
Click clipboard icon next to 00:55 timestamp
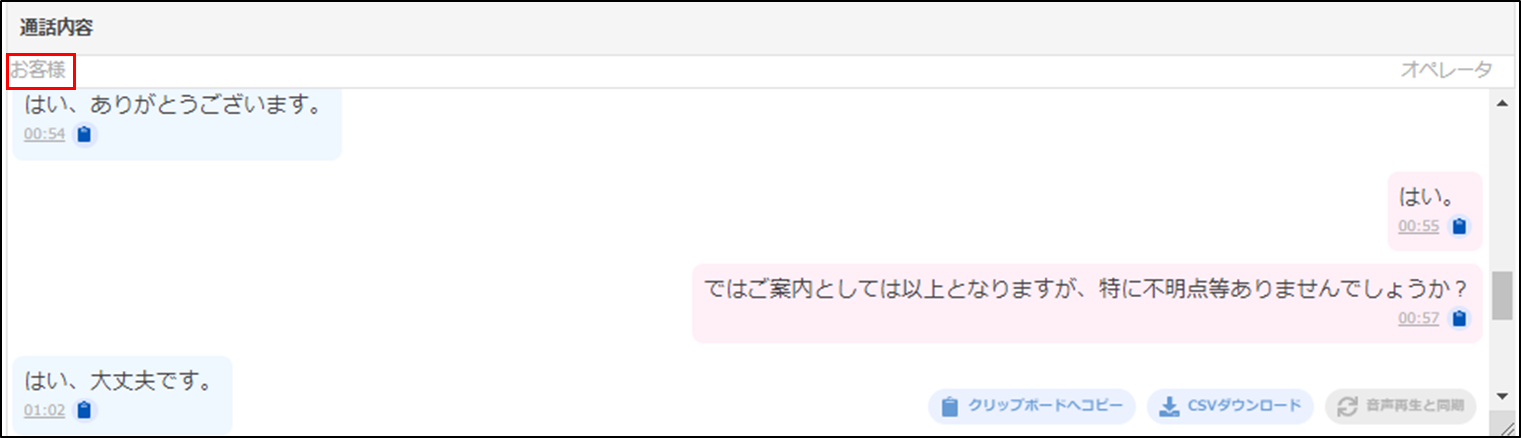tap(1459, 226)
